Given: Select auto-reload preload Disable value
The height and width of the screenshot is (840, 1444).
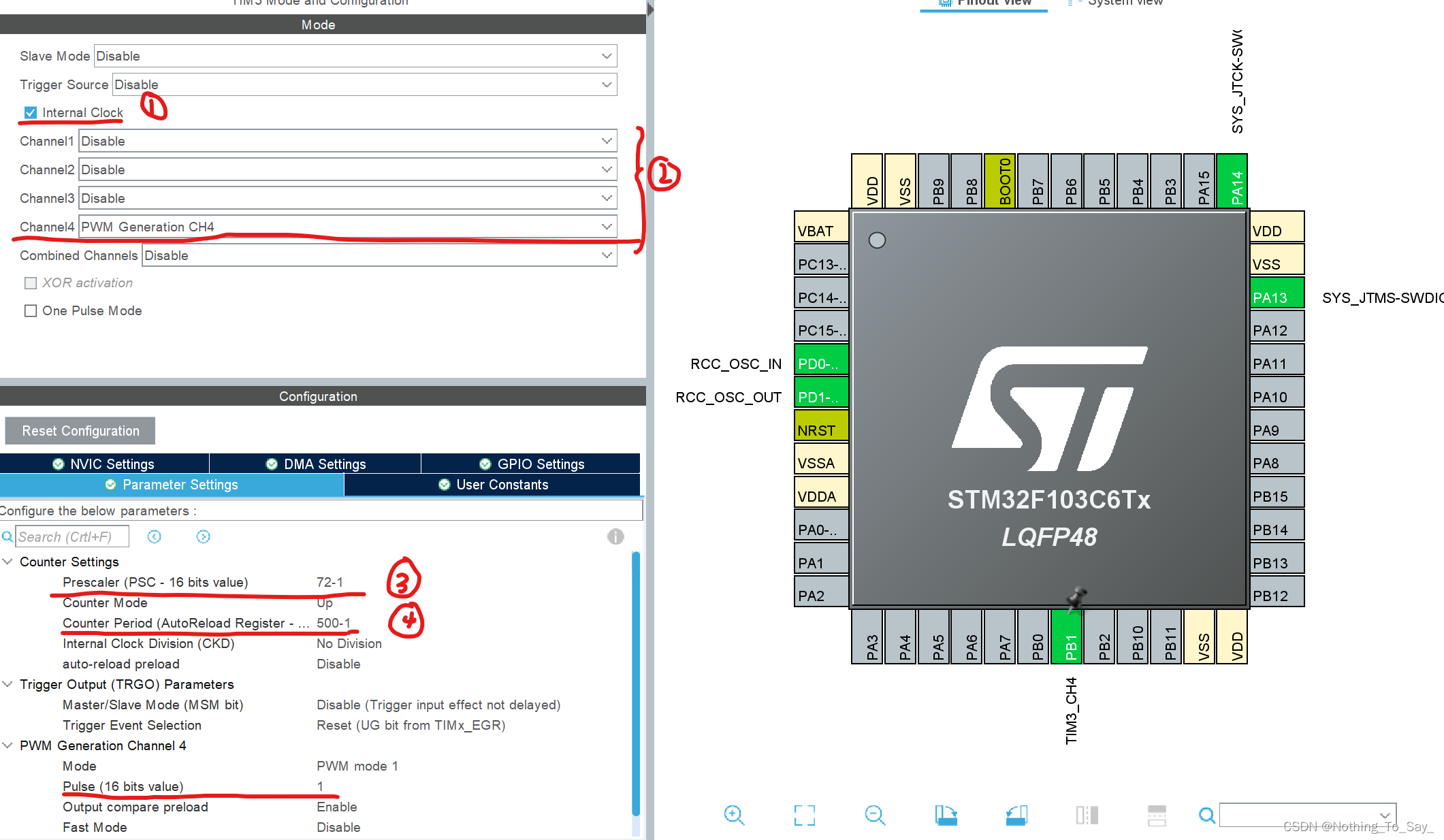Looking at the screenshot, I should pos(338,664).
